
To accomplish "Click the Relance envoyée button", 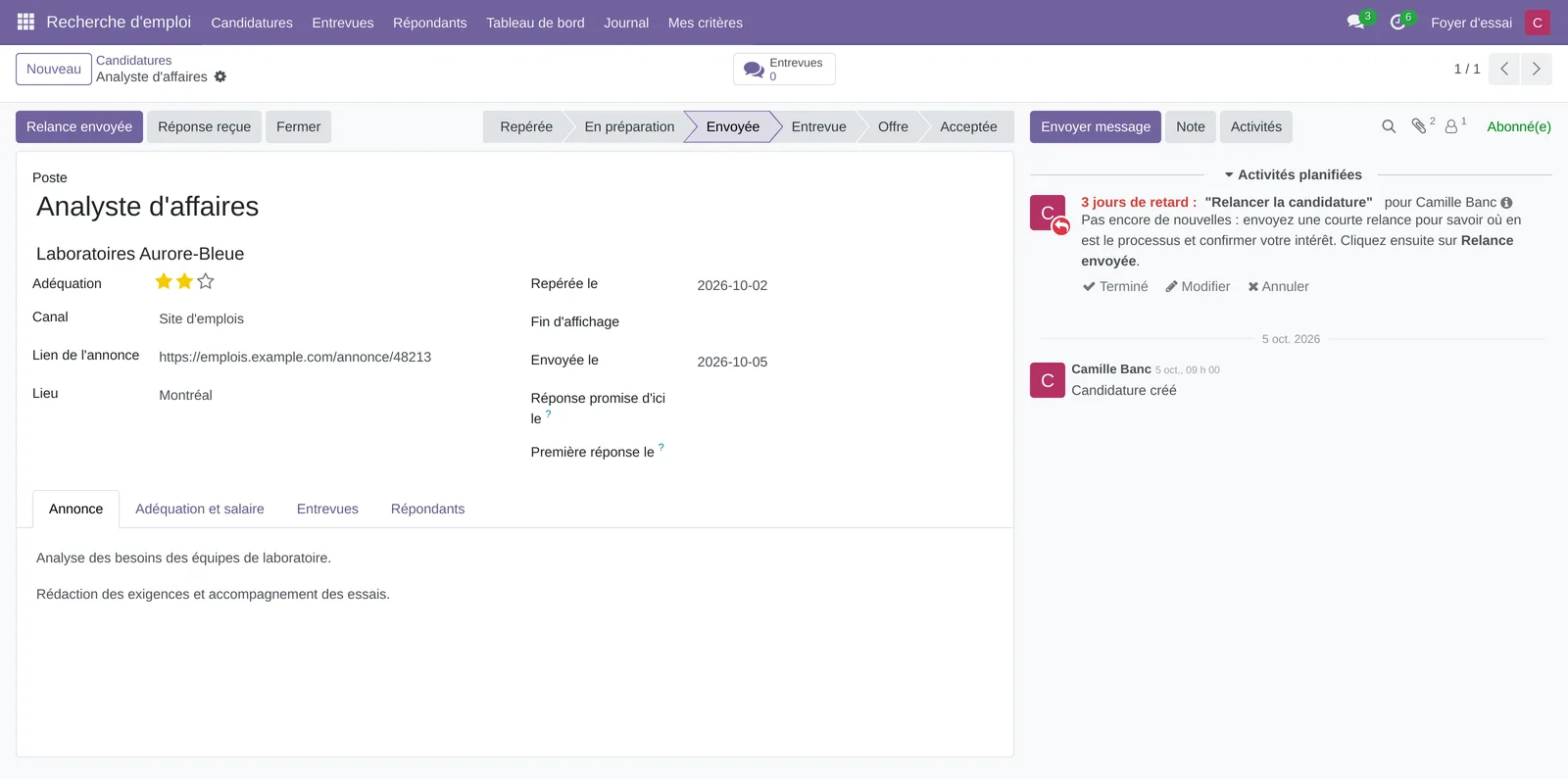I will (x=79, y=126).
